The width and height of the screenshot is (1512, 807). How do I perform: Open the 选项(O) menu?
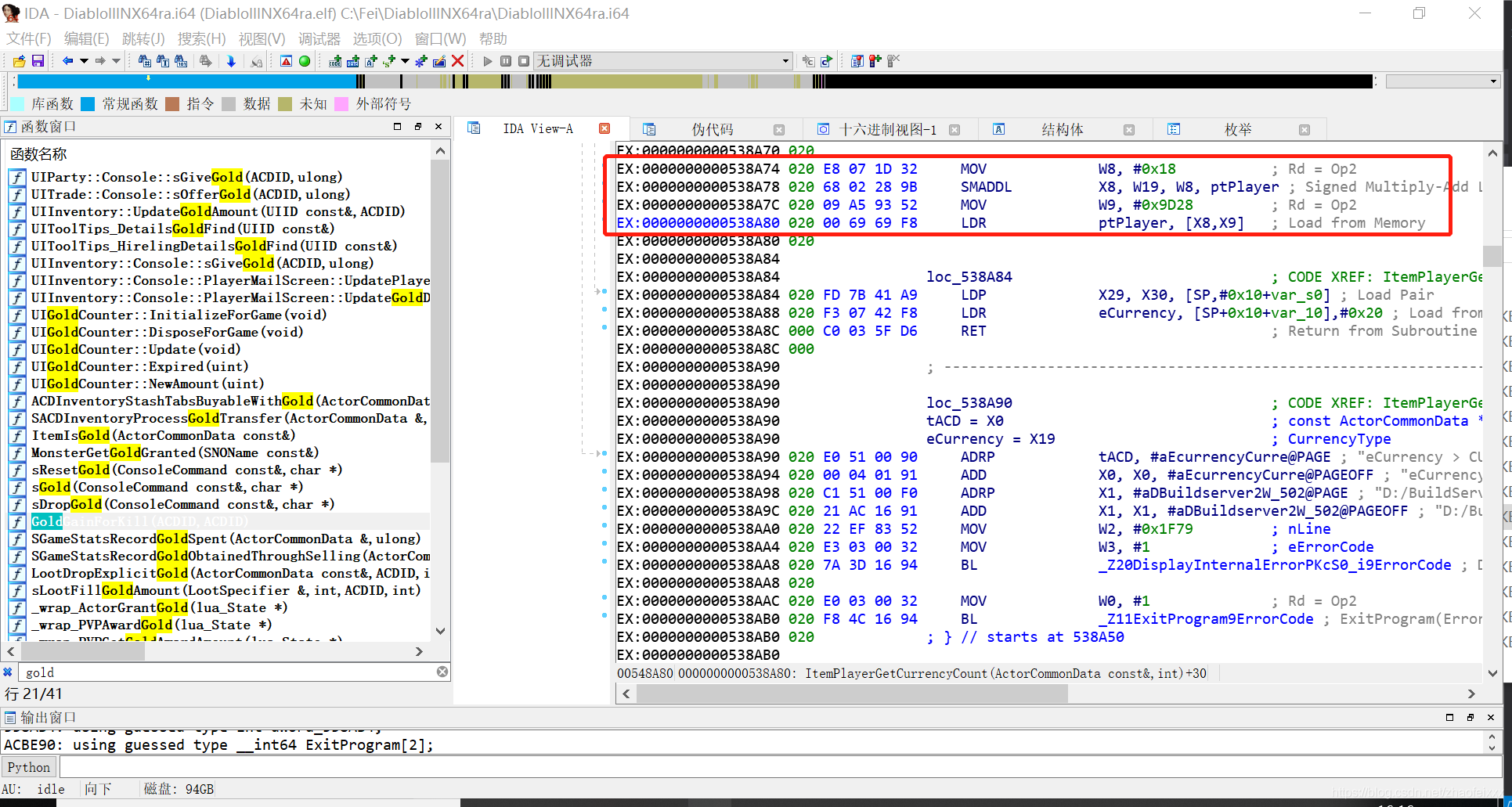(377, 38)
